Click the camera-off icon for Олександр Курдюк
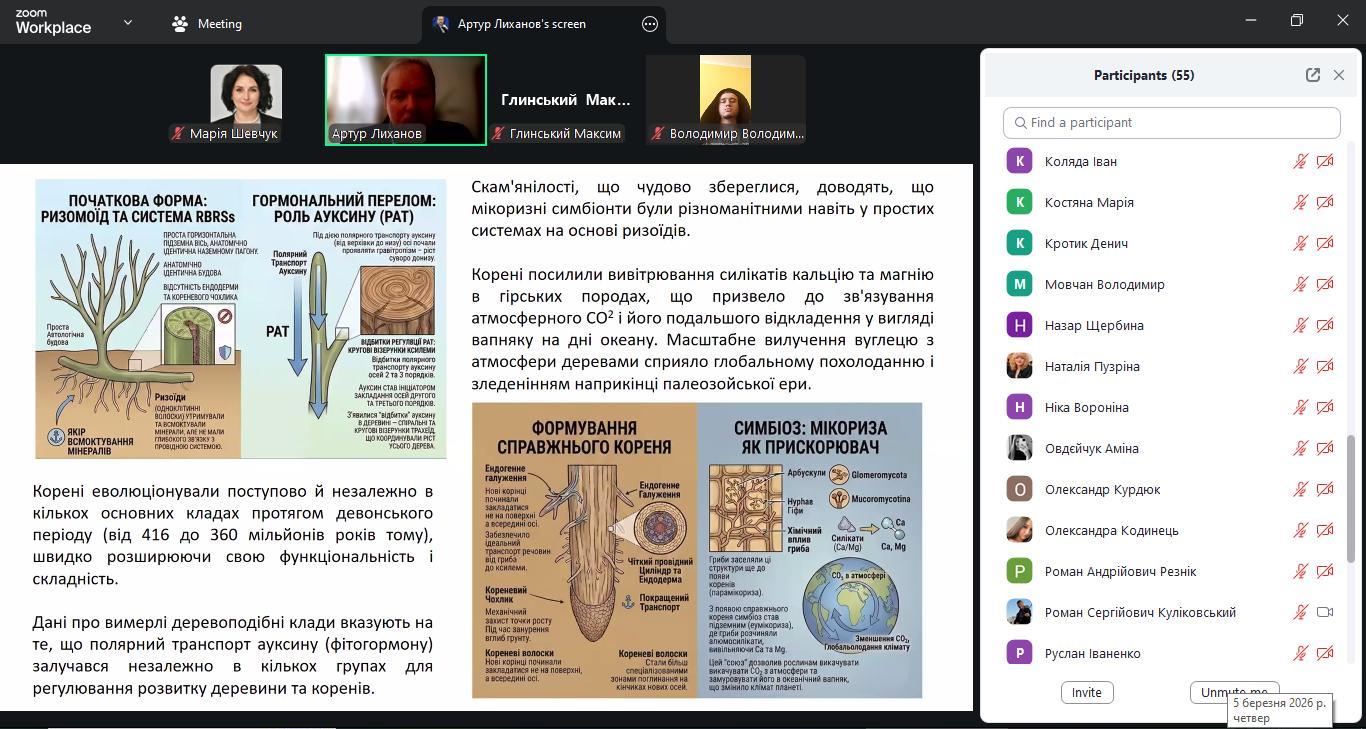 pyautogui.click(x=1325, y=489)
